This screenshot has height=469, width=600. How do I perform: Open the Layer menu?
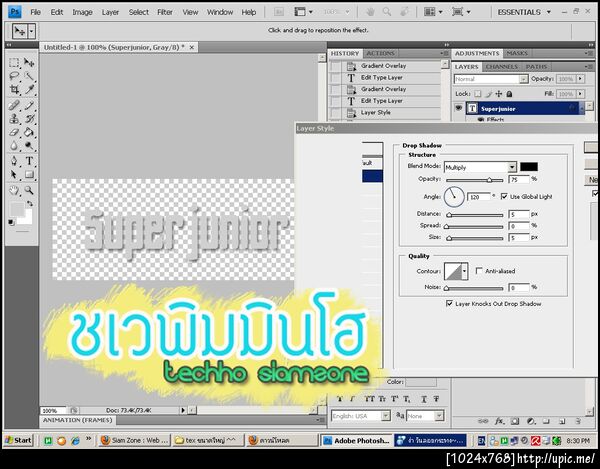[110, 12]
